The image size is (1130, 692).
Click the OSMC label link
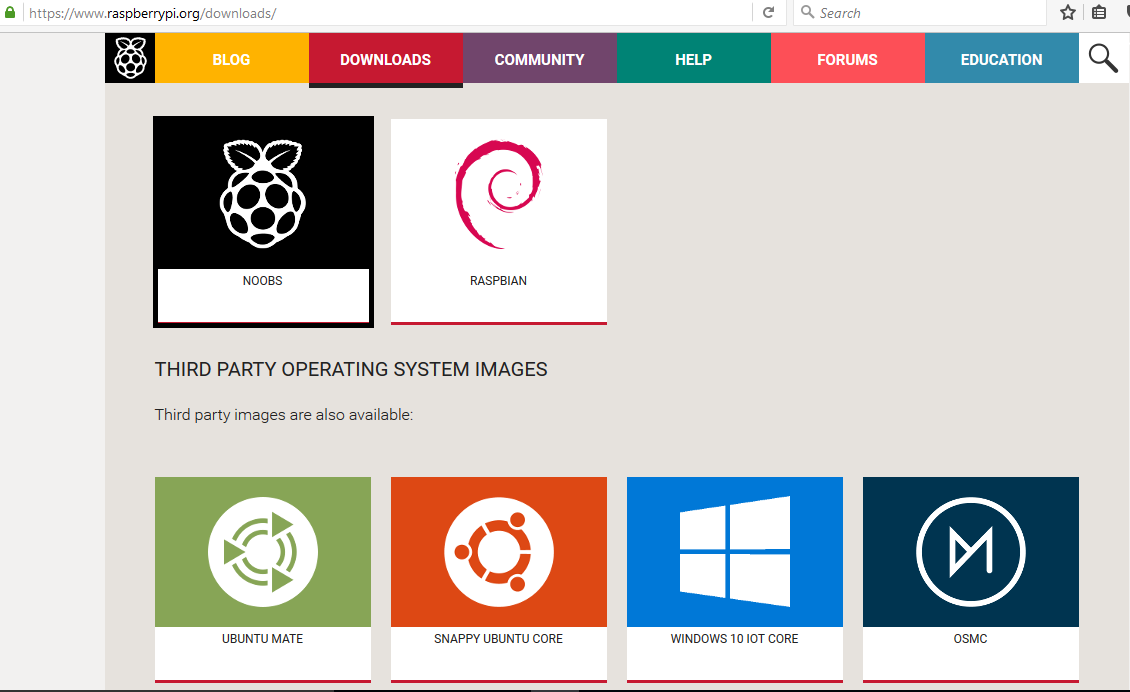pos(971,639)
